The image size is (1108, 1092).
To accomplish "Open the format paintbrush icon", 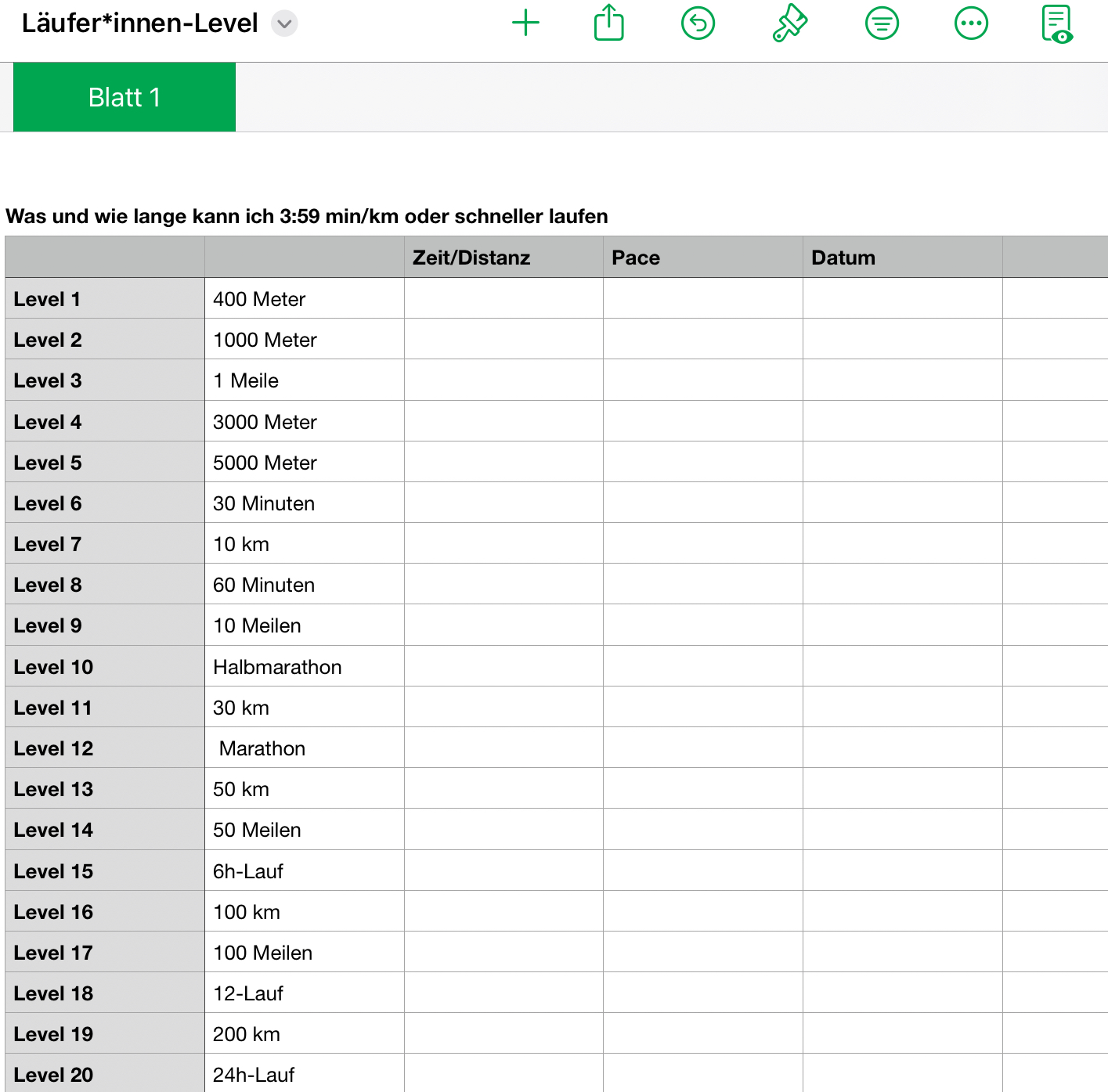I will pyautogui.click(x=789, y=23).
